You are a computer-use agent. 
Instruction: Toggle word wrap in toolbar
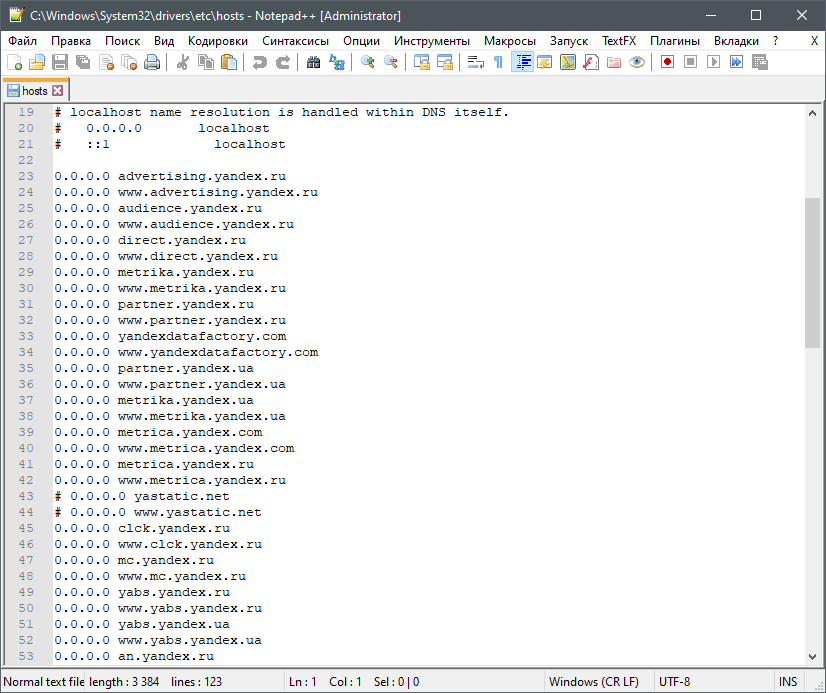(475, 62)
